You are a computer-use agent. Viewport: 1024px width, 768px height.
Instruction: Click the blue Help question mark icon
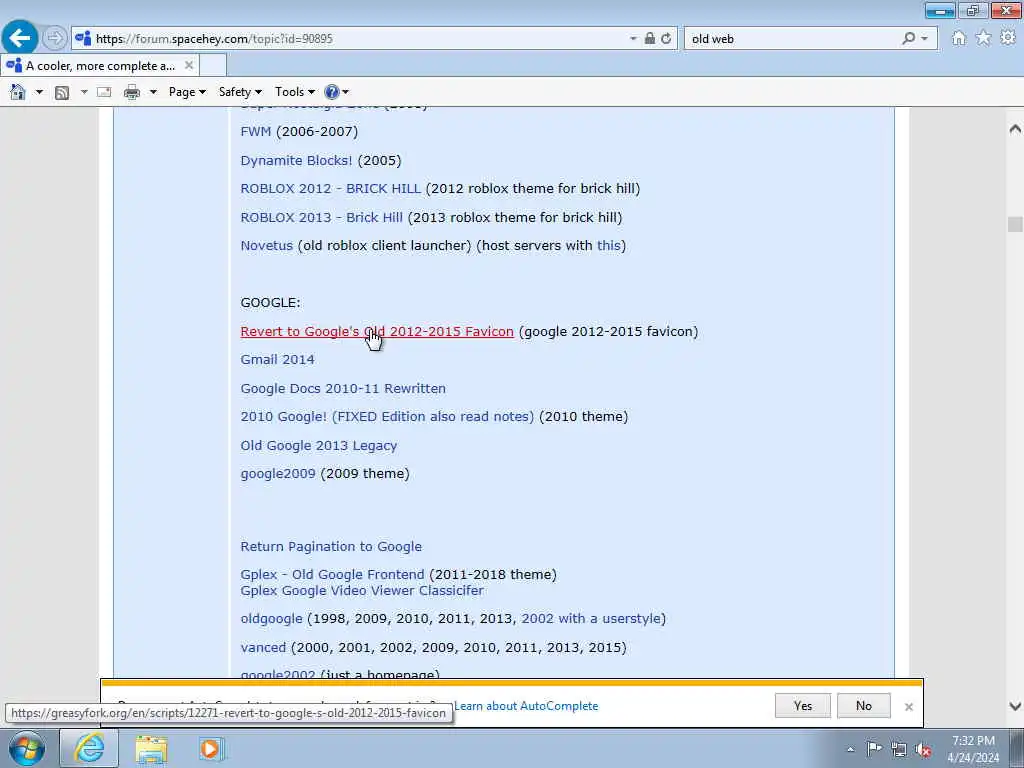pyautogui.click(x=332, y=92)
